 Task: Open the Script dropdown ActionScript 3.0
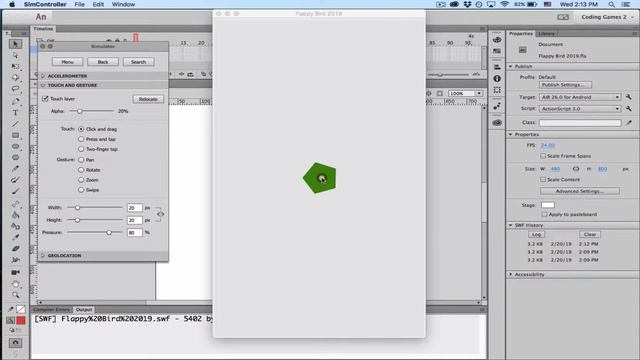(x=580, y=109)
